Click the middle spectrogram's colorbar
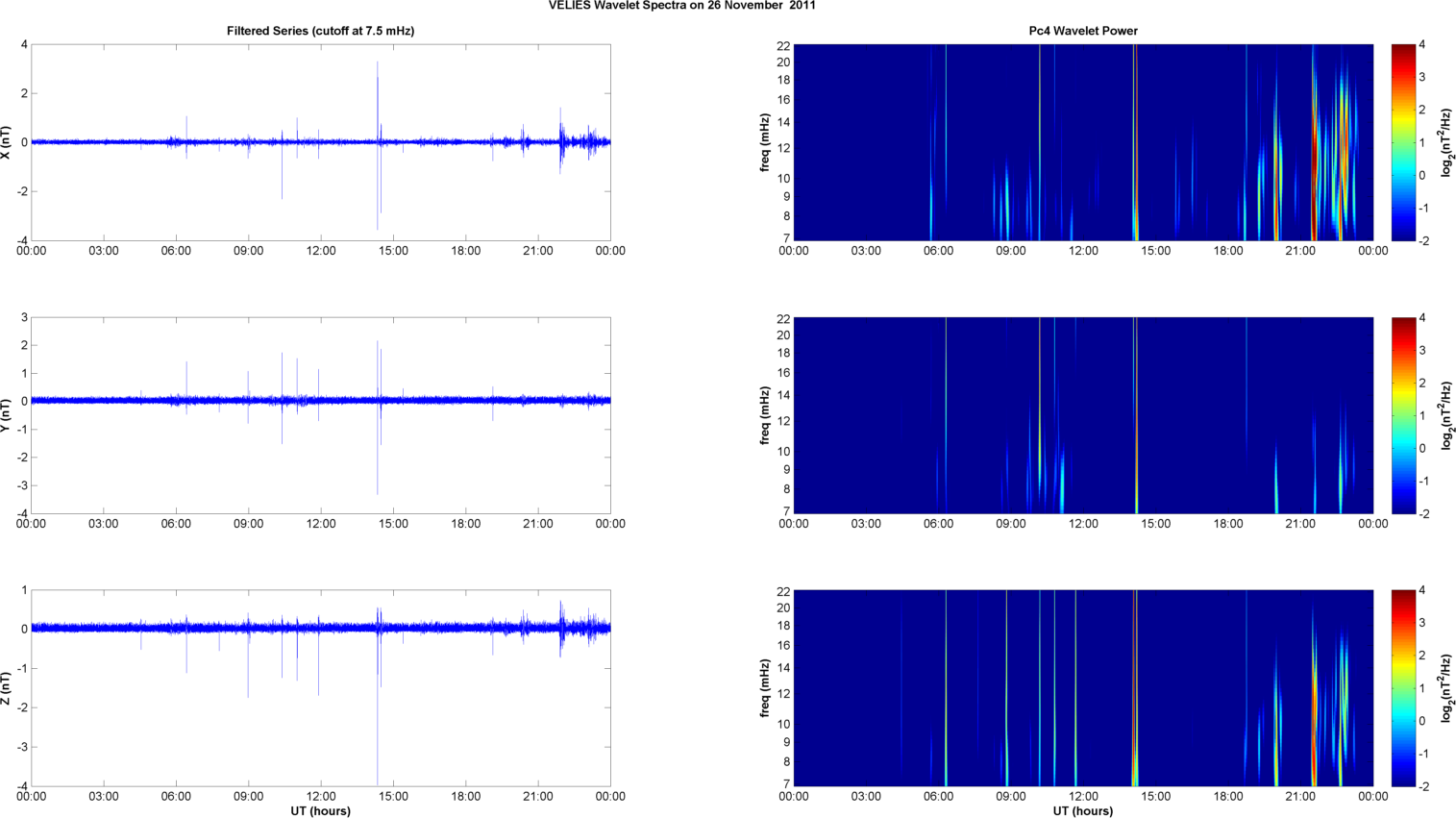This screenshot has width=1456, height=818. (x=1403, y=415)
